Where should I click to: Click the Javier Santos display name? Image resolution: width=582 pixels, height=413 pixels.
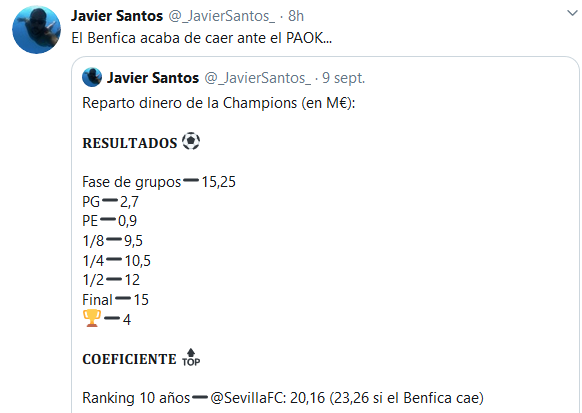117,16
